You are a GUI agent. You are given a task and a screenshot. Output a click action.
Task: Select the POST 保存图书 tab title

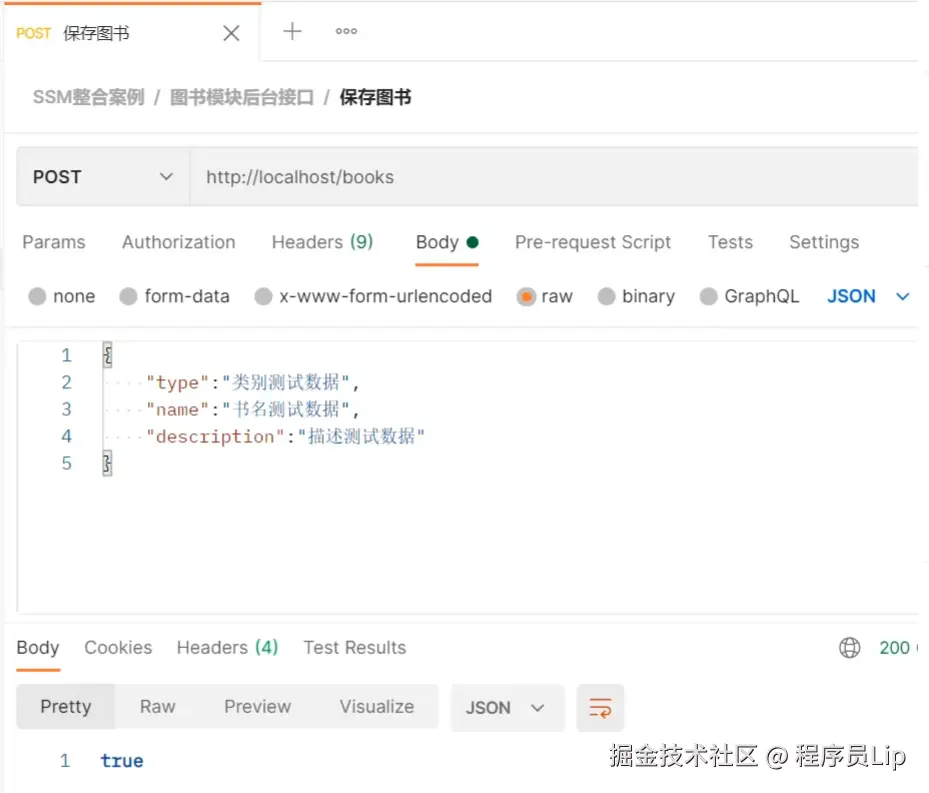click(x=72, y=33)
